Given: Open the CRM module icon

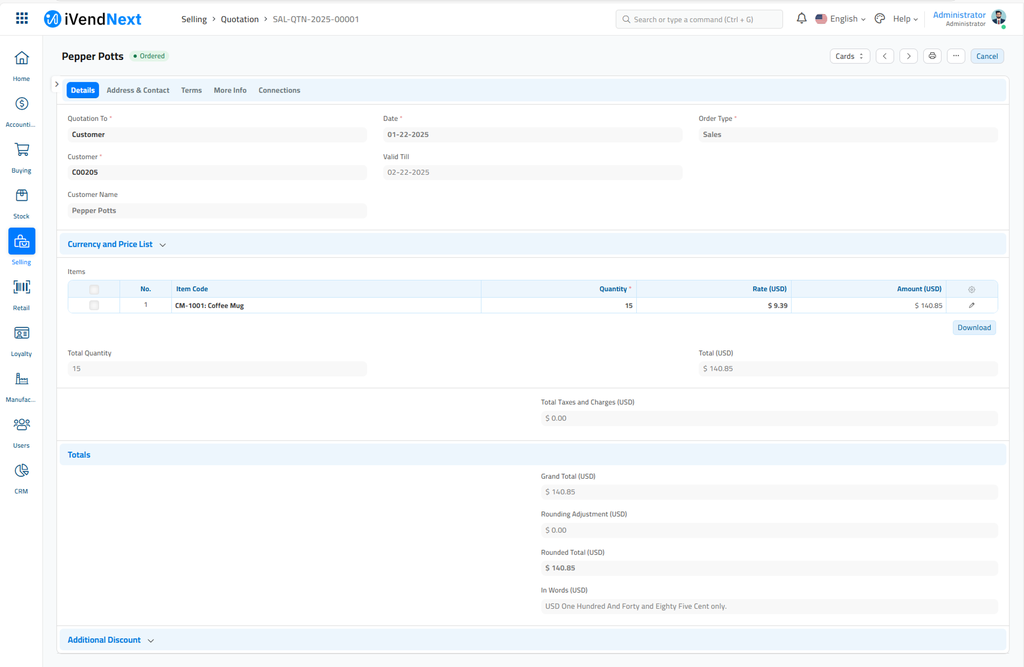Looking at the screenshot, I should click(x=21, y=471).
